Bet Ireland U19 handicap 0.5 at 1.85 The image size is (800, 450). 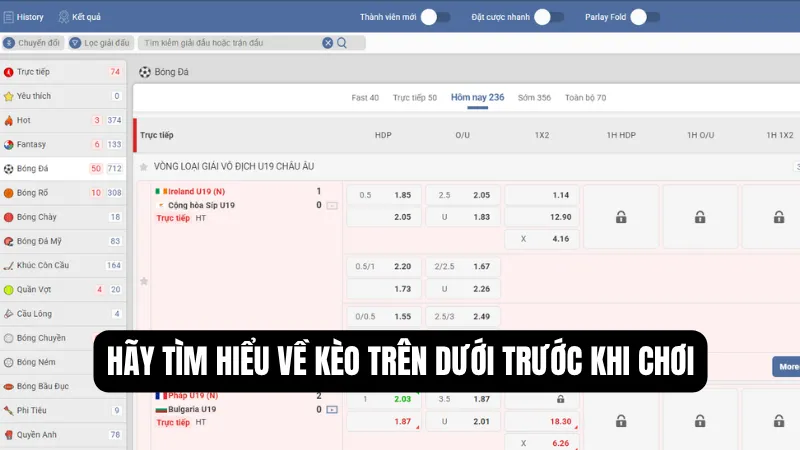coord(384,195)
